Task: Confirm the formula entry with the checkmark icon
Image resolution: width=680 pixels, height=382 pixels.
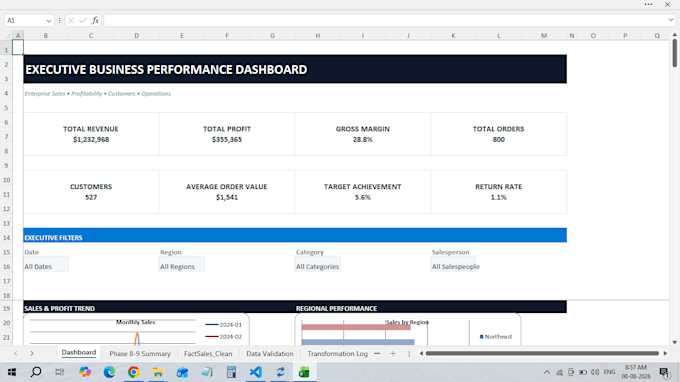Action: coord(83,20)
